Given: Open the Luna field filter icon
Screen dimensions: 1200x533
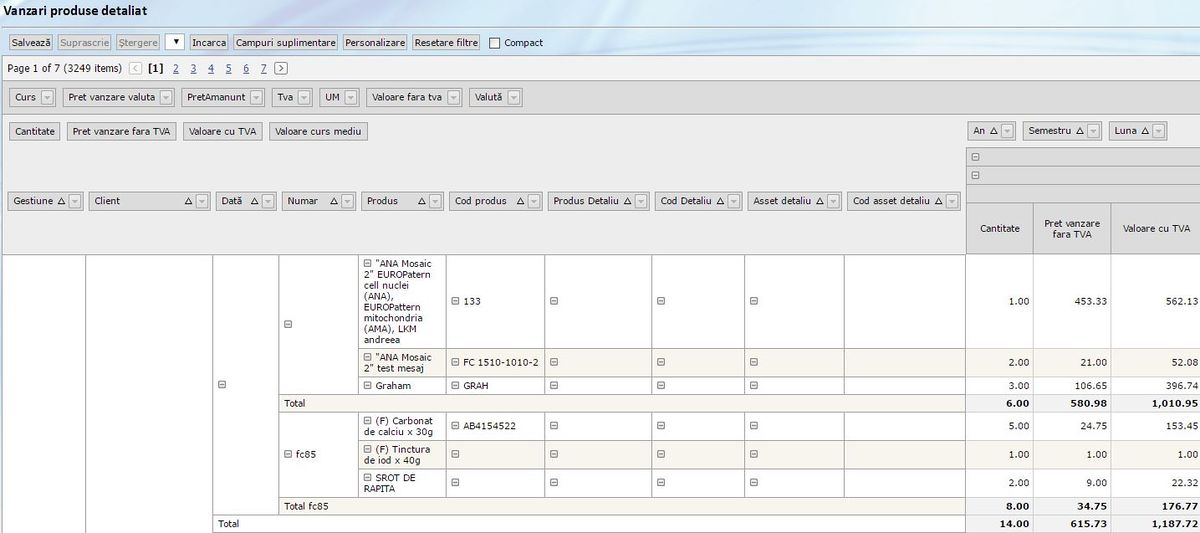Looking at the screenshot, I should coord(1158,131).
